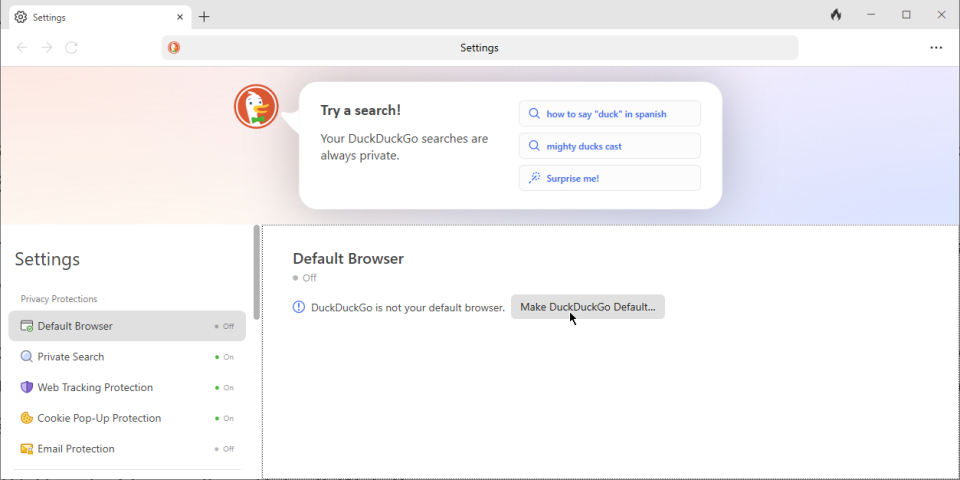
Task: Click the Default Browser sidebar icon
Action: [x=27, y=326]
